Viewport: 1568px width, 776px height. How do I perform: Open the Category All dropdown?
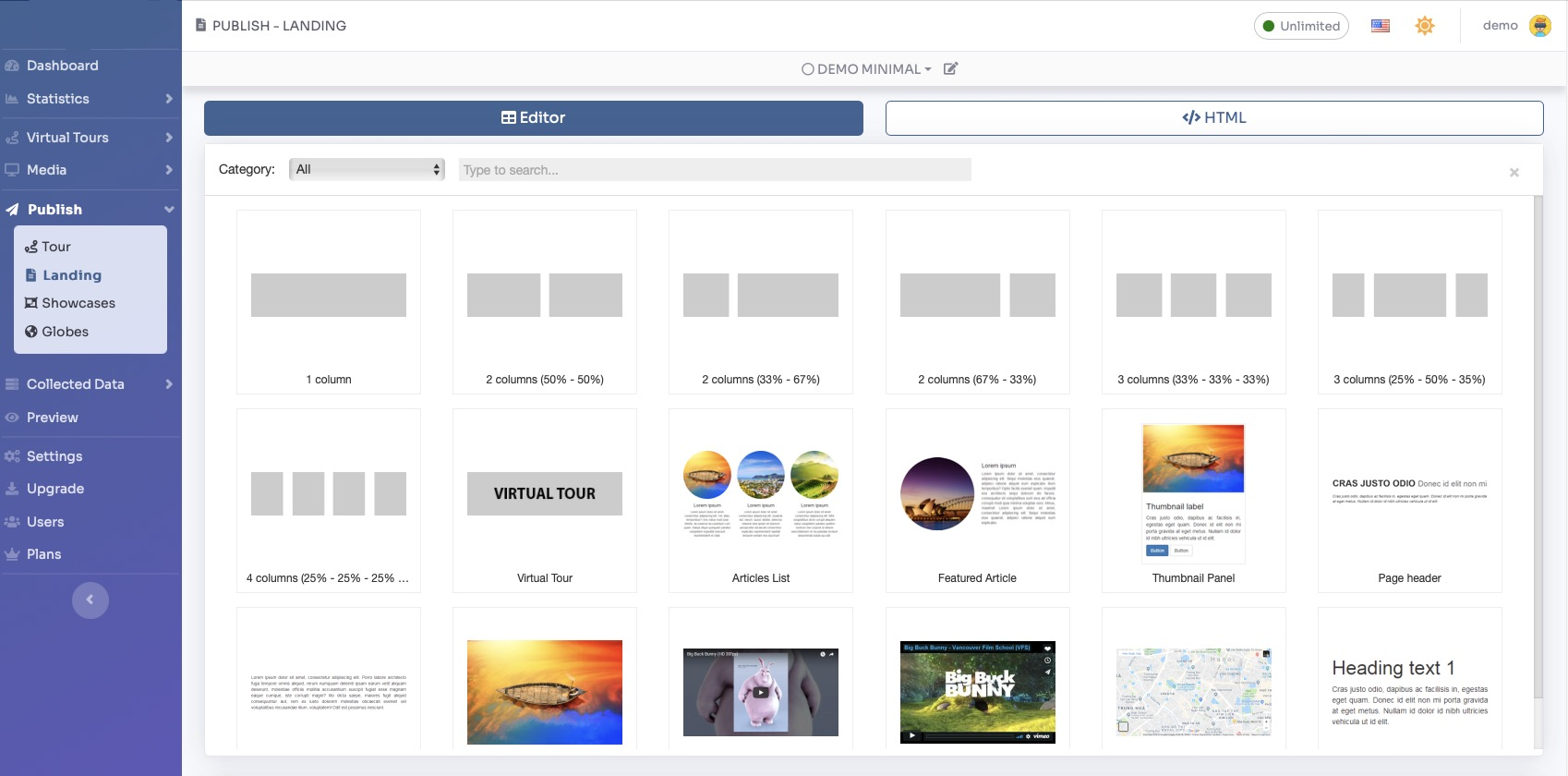(367, 169)
